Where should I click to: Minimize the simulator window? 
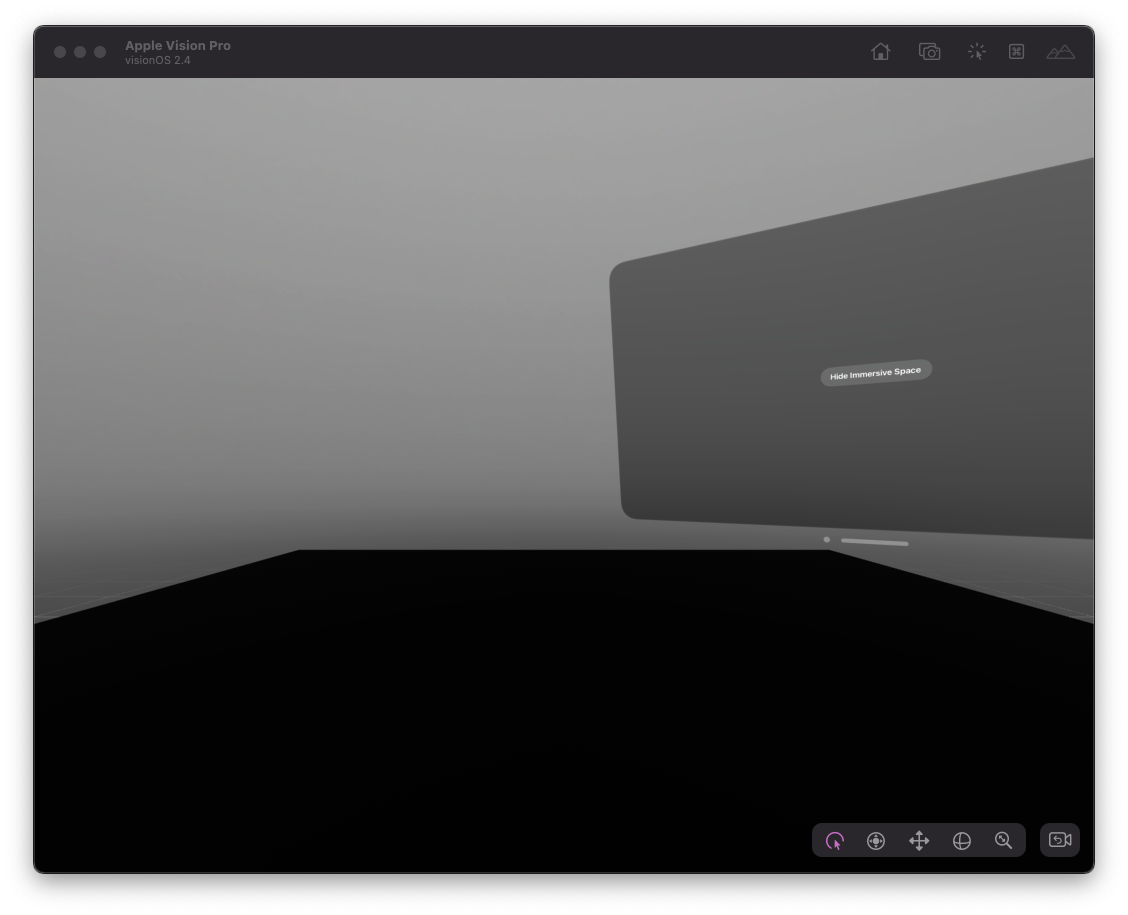click(80, 52)
